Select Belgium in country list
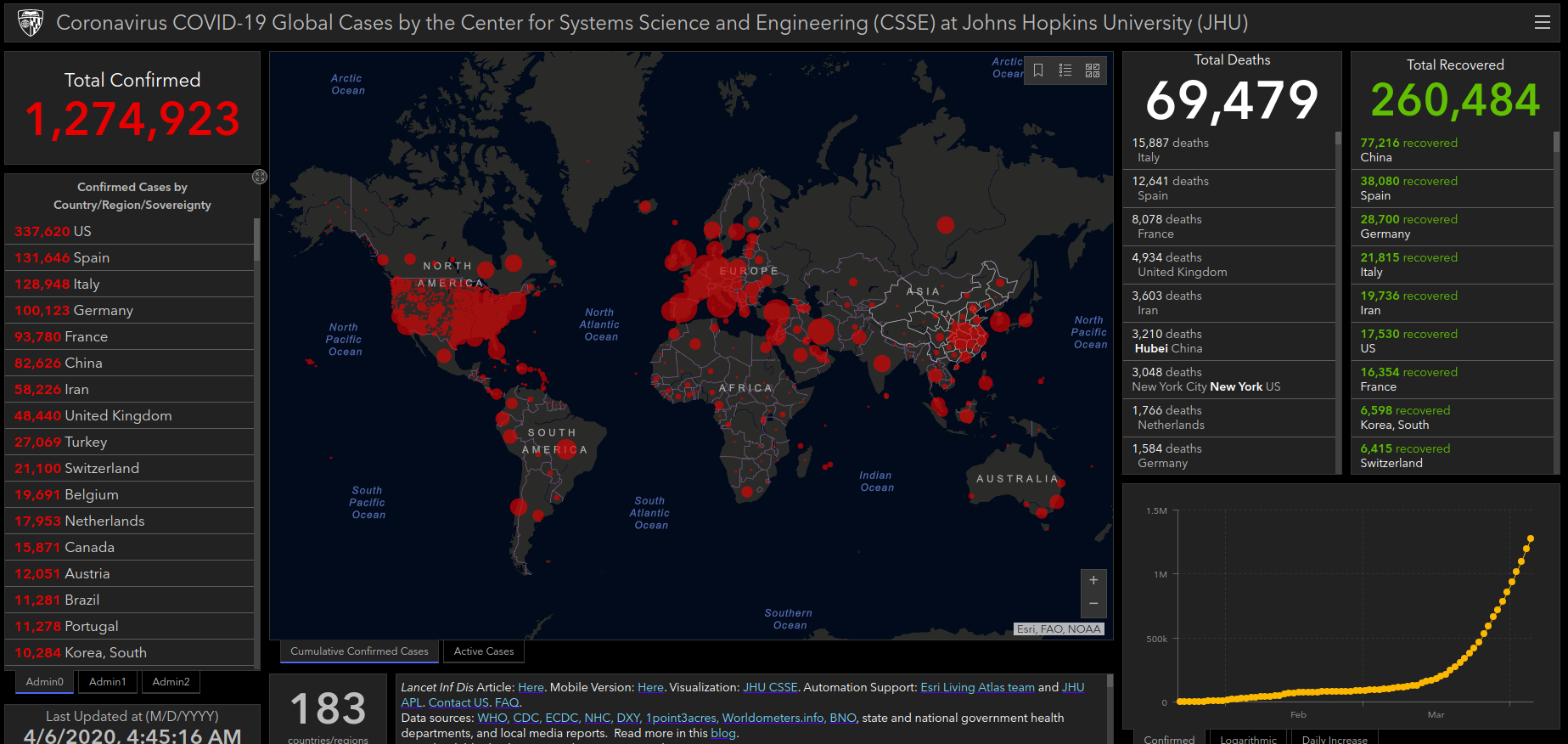 [x=129, y=494]
